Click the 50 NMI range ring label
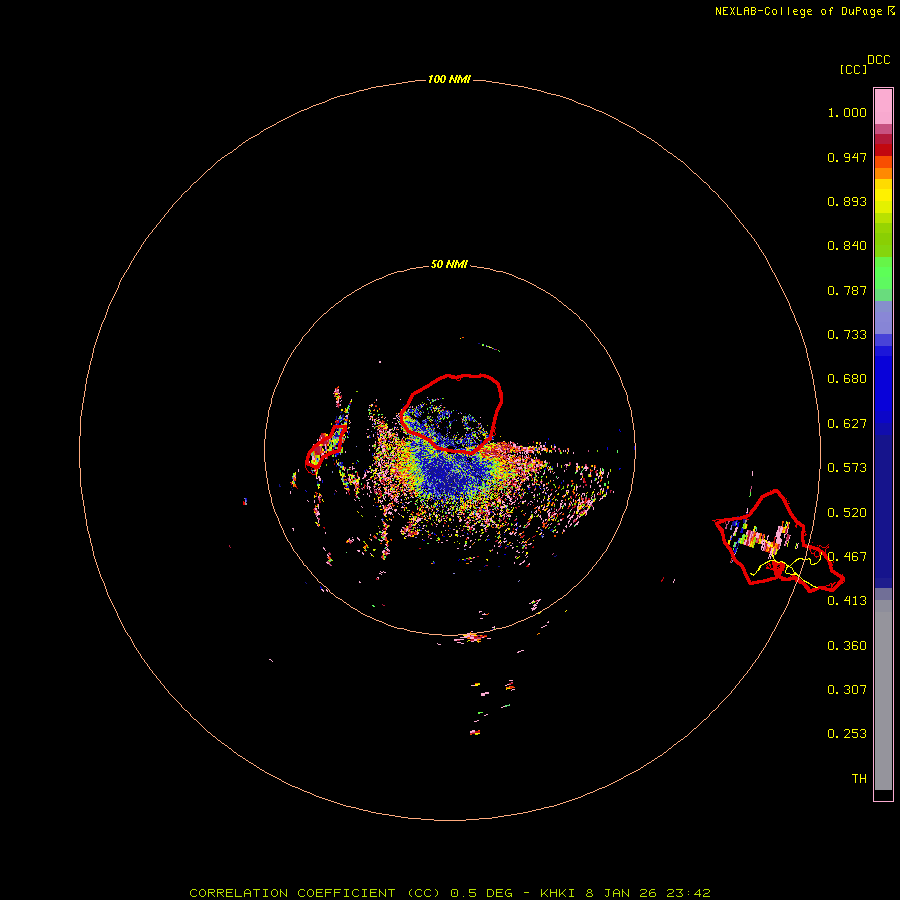The height and width of the screenshot is (900, 900). tap(449, 264)
